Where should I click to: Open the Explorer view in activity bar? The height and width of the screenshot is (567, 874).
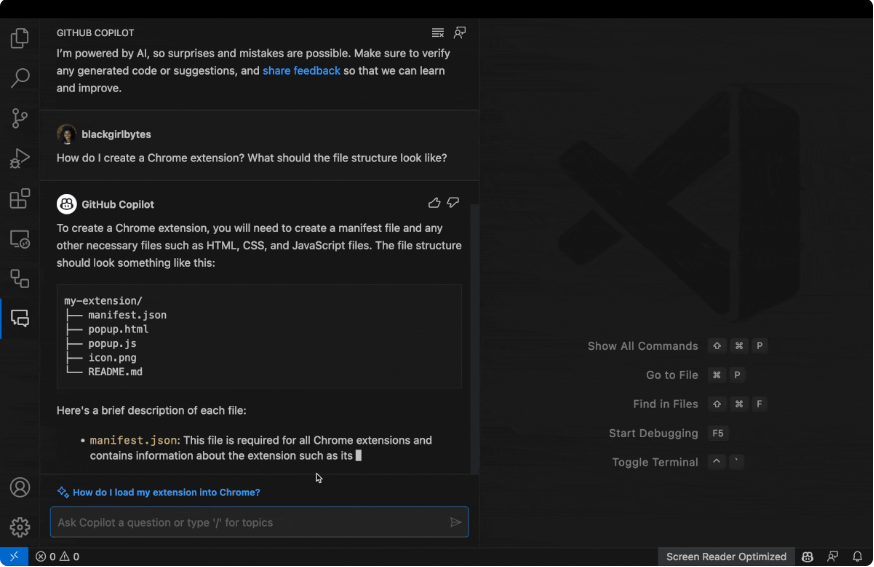point(20,38)
